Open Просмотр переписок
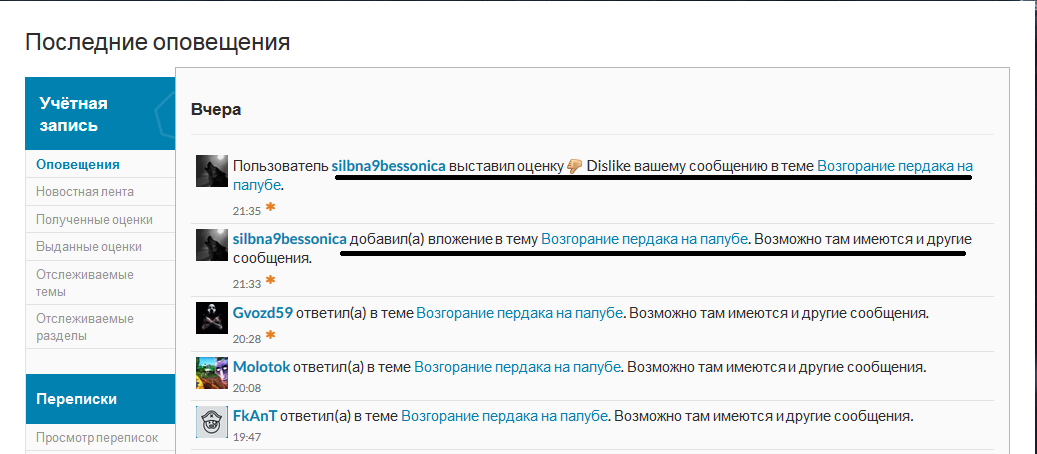The width and height of the screenshot is (1037, 454). tap(97, 437)
